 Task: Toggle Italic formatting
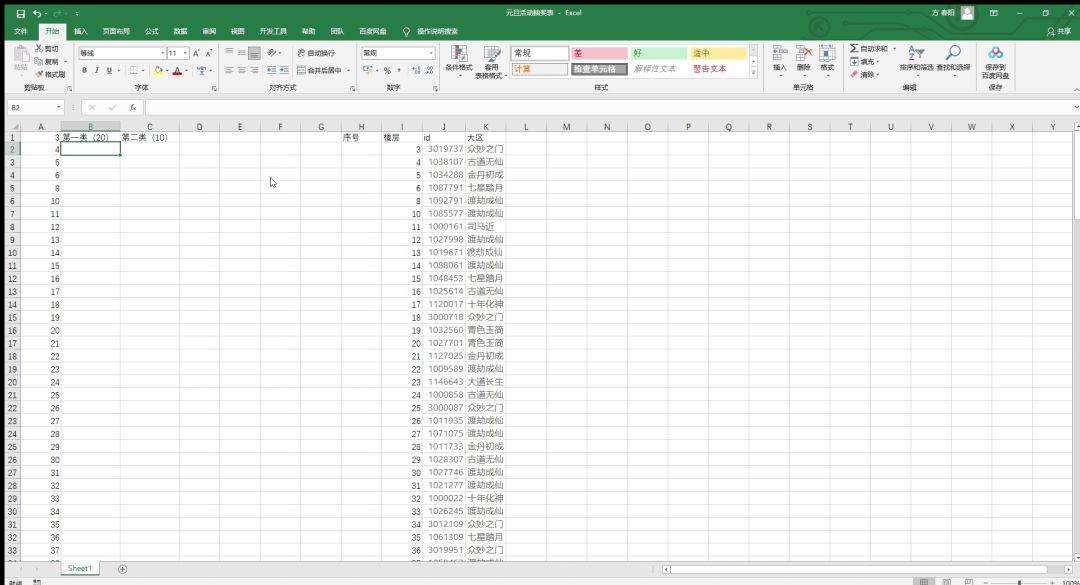pyautogui.click(x=96, y=71)
